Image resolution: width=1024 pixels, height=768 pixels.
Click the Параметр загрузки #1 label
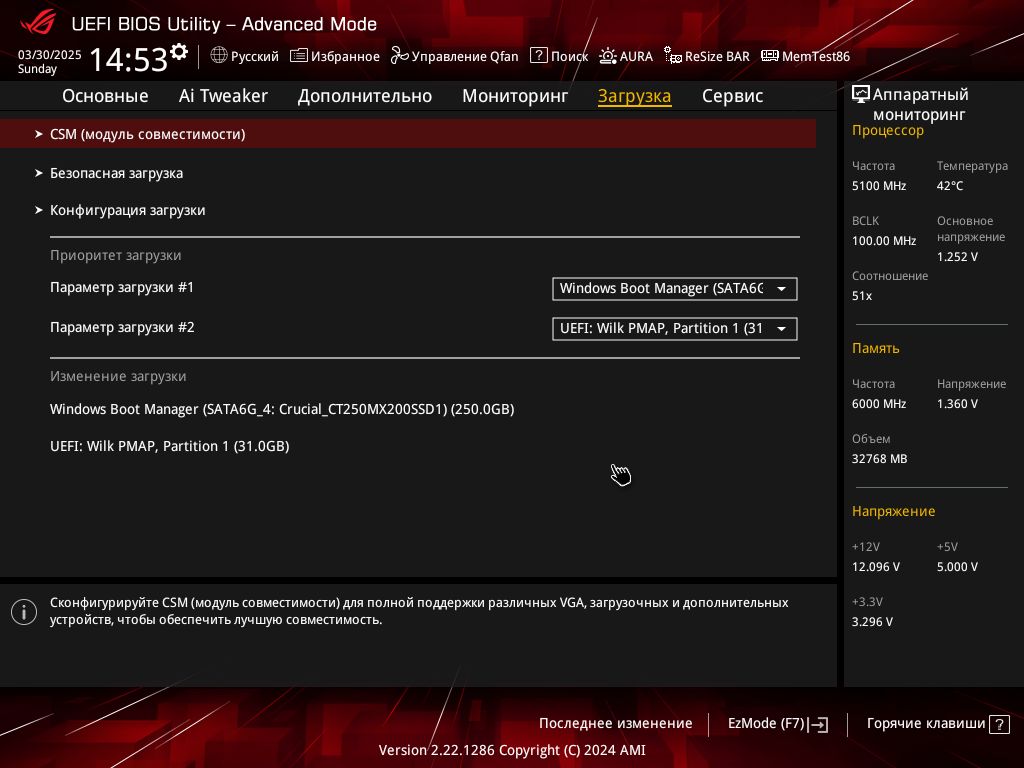coord(121,287)
